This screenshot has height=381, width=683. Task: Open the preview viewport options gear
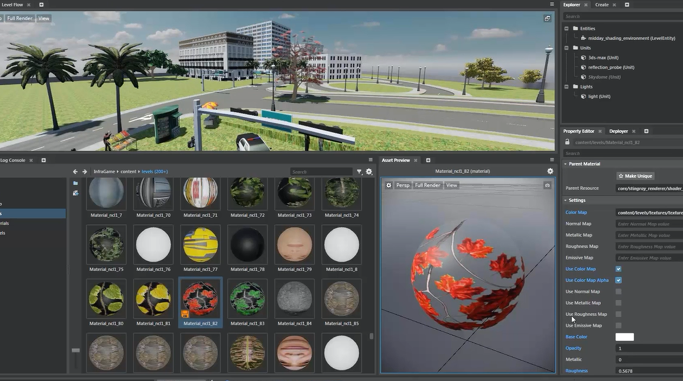point(389,185)
